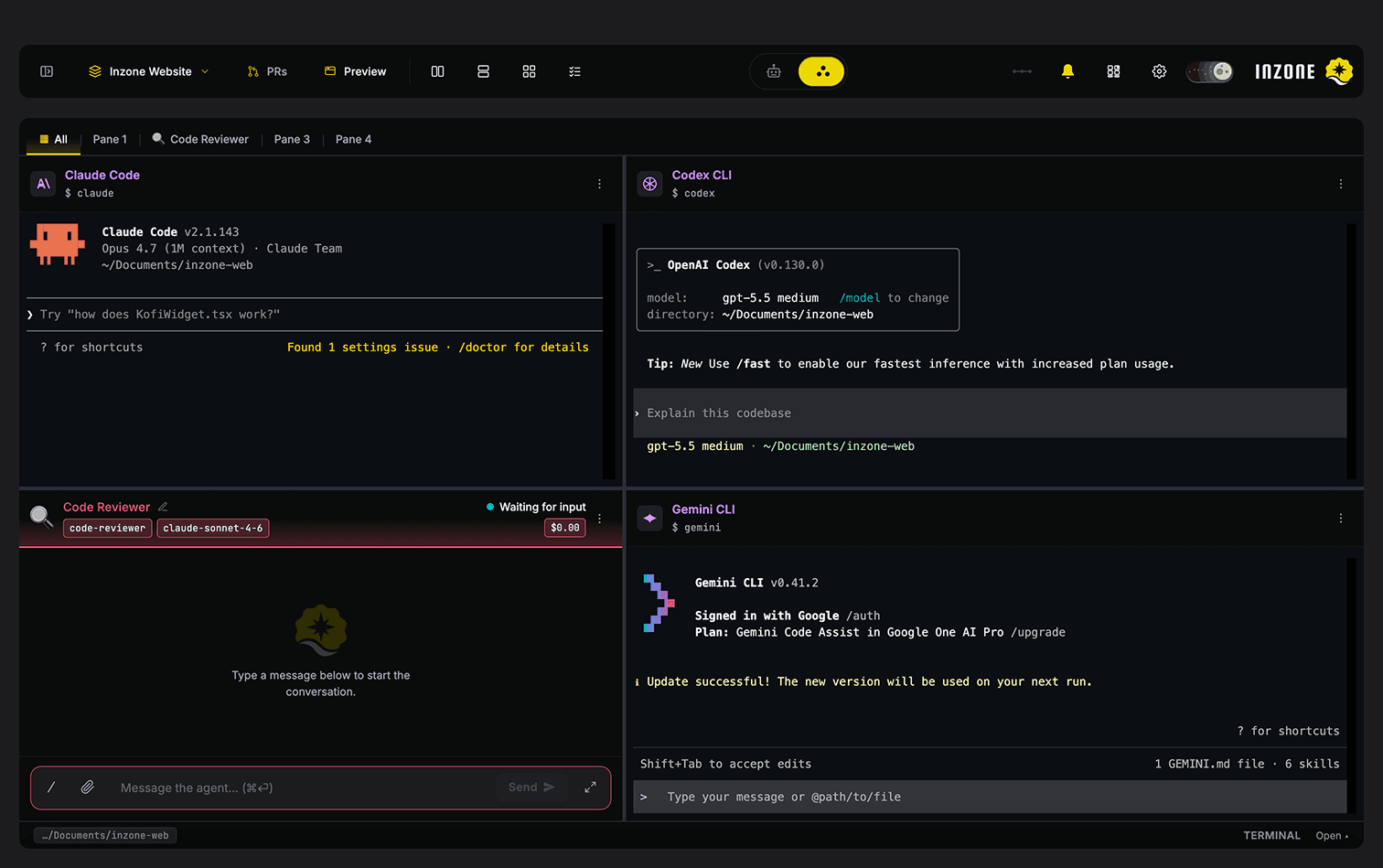Switch to the Code Reviewer tab
The image size is (1383, 868).
point(200,139)
